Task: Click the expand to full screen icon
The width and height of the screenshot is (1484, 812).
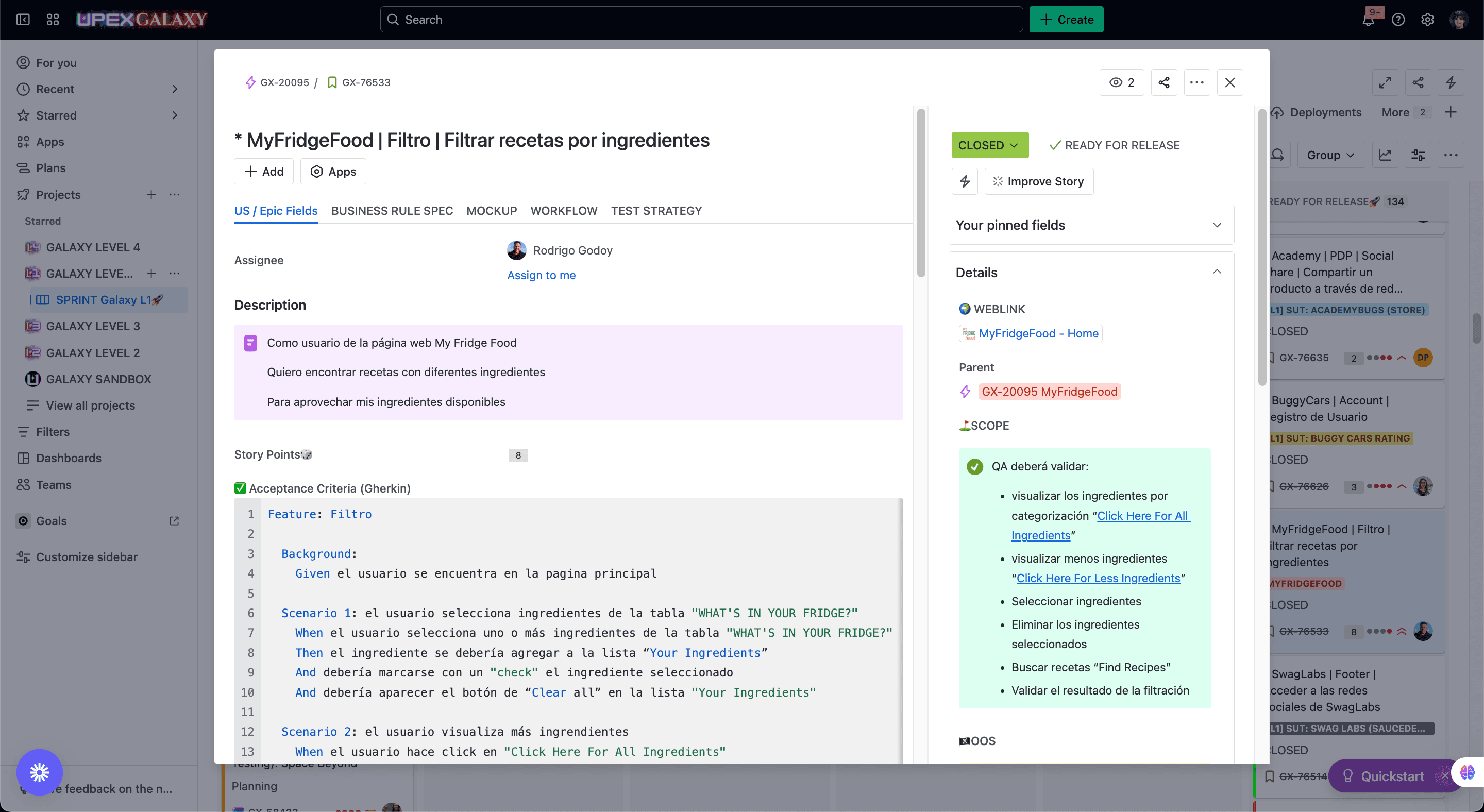Action: [x=1386, y=82]
